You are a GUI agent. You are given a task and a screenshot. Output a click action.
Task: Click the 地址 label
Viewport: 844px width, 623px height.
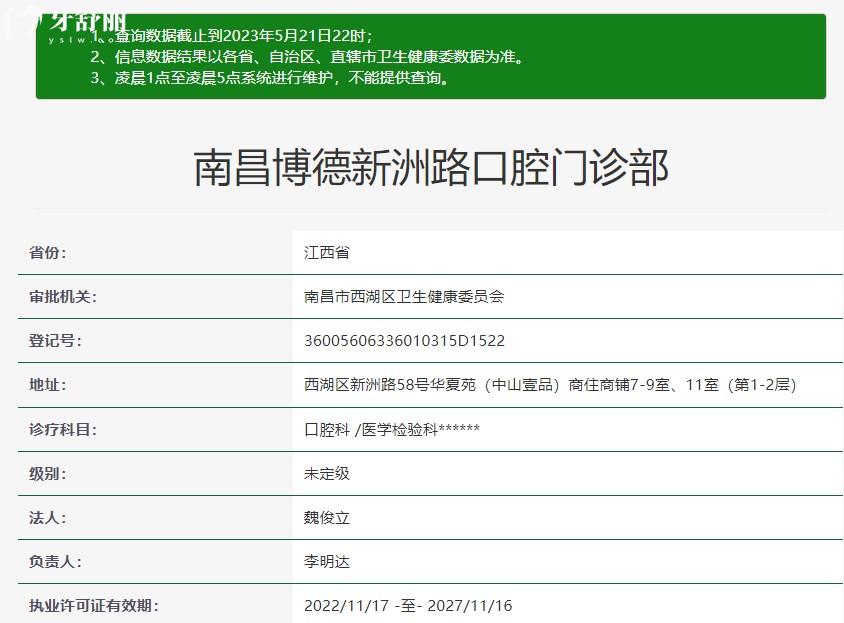48,385
